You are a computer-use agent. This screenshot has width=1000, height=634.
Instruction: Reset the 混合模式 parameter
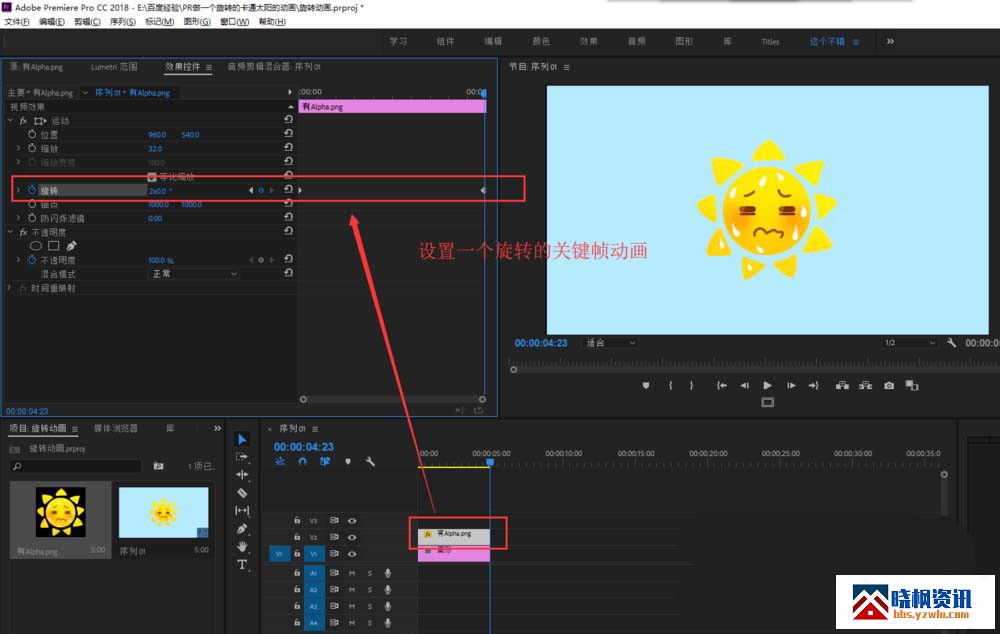coord(288,273)
